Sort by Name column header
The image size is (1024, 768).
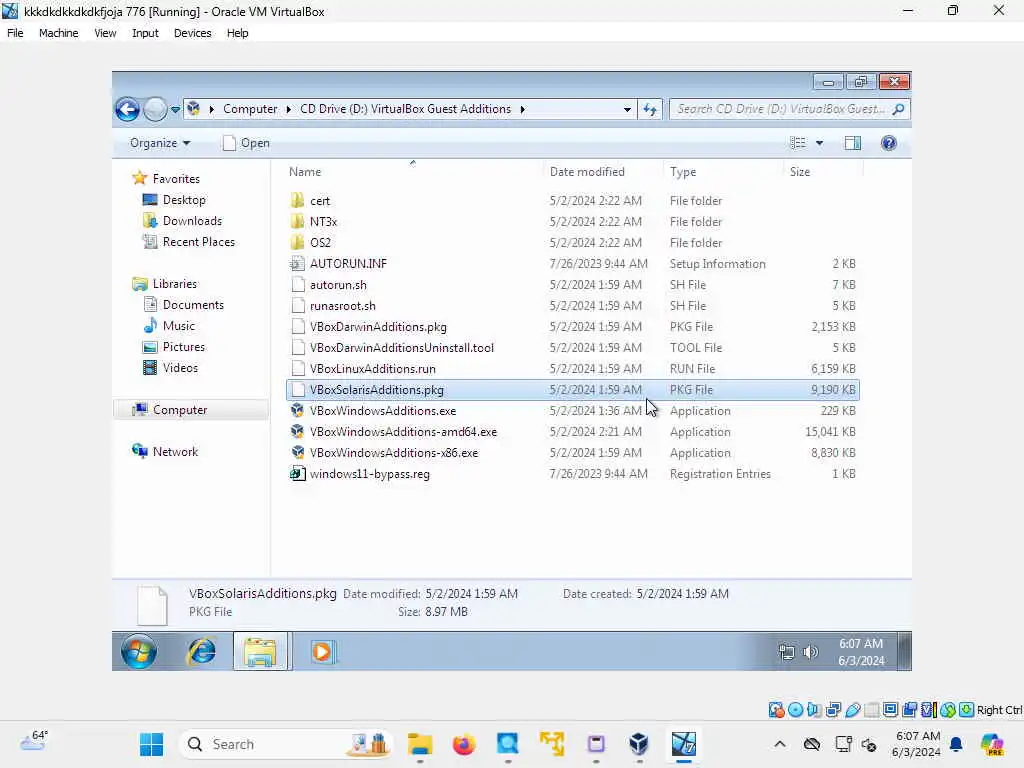coord(305,172)
